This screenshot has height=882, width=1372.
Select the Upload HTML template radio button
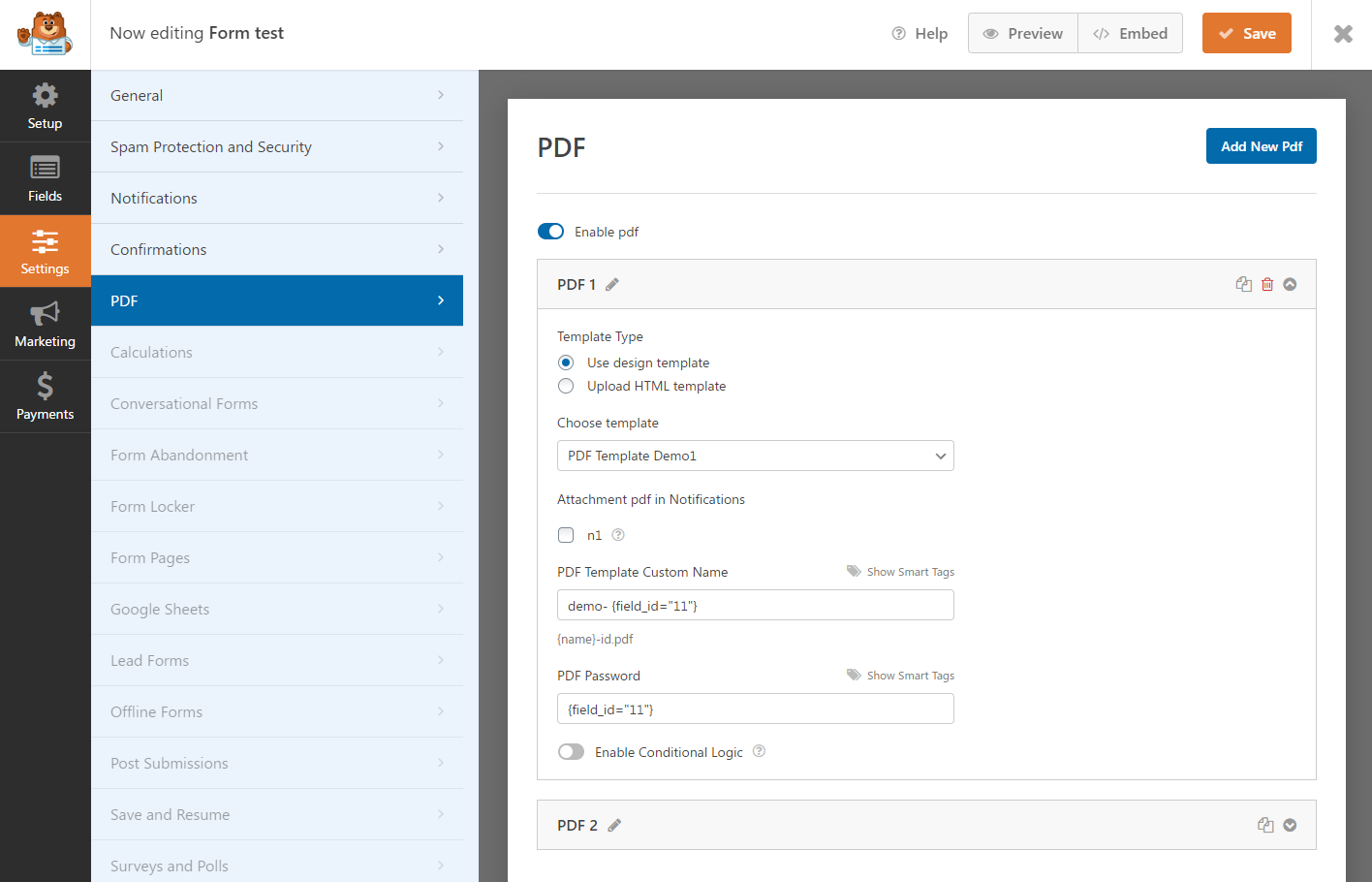(566, 385)
